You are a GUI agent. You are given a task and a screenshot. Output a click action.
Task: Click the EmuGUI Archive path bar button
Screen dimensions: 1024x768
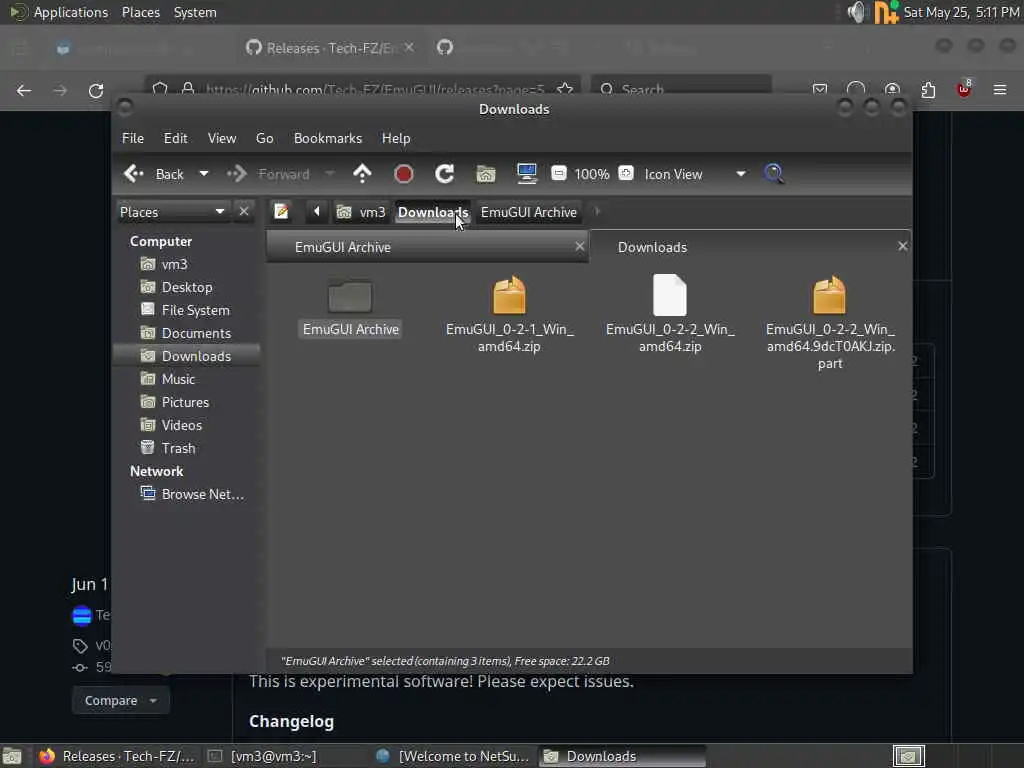(529, 212)
